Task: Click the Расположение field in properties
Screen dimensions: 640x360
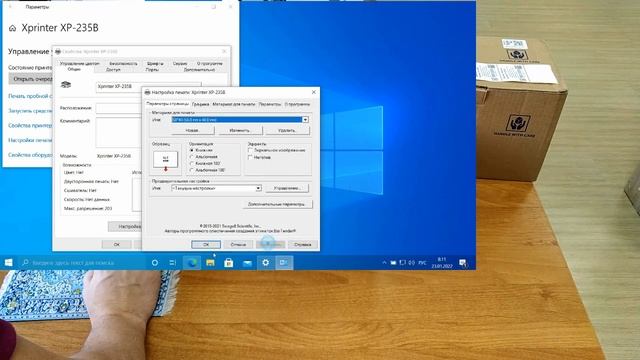Action: coord(119,108)
